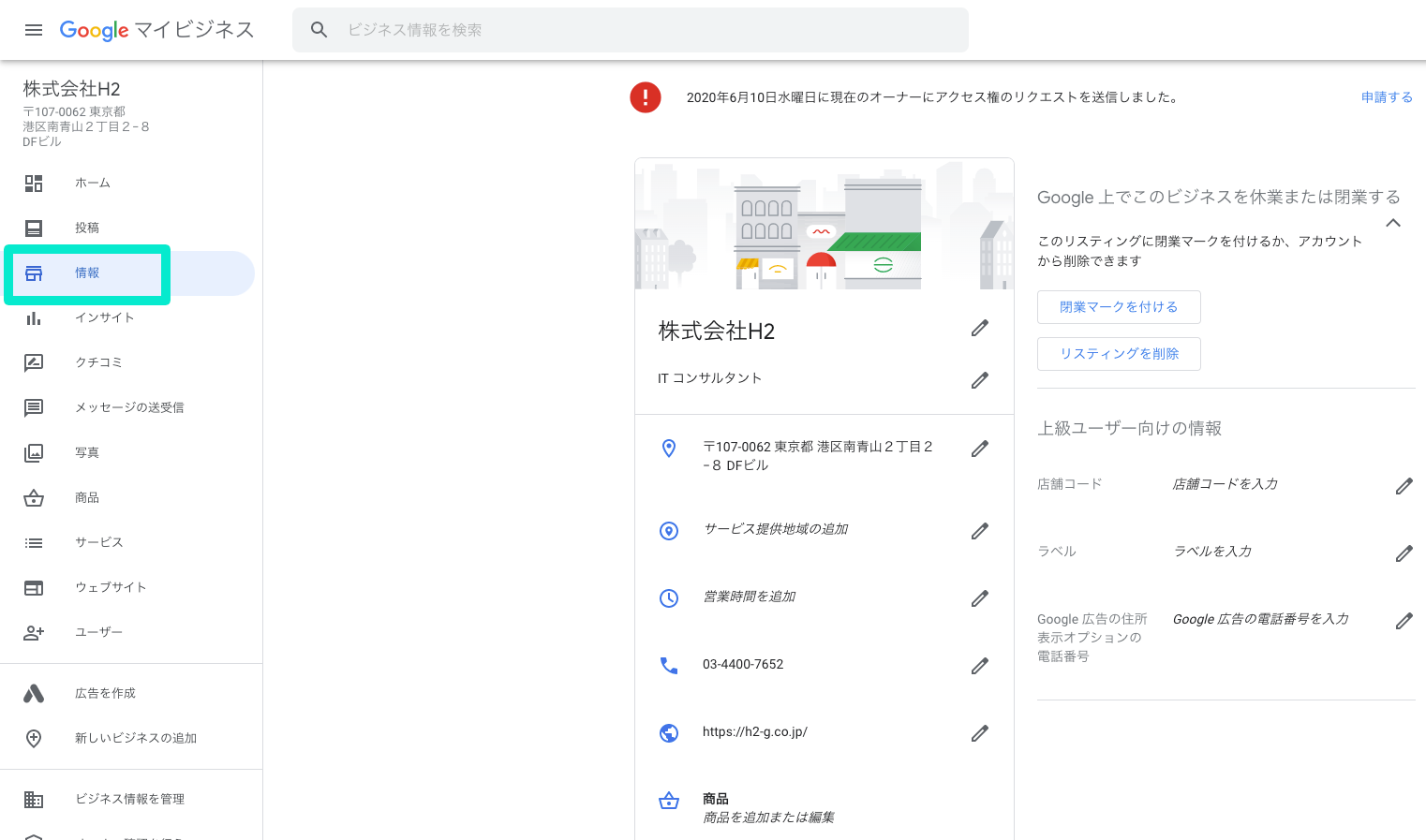
Task: Open ウェブサイト in the sidebar
Action: coord(127,587)
